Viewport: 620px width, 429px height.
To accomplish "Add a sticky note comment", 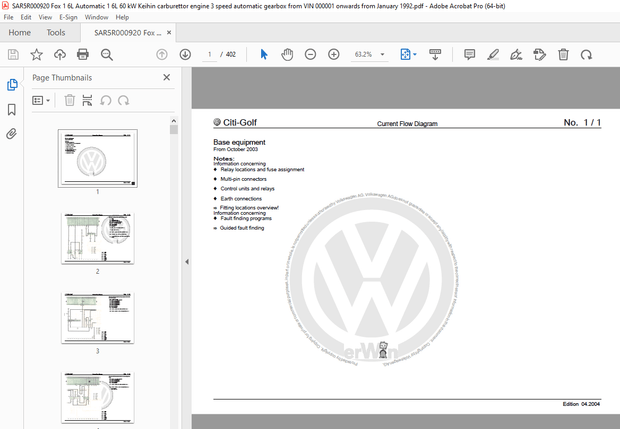I will coord(469,55).
